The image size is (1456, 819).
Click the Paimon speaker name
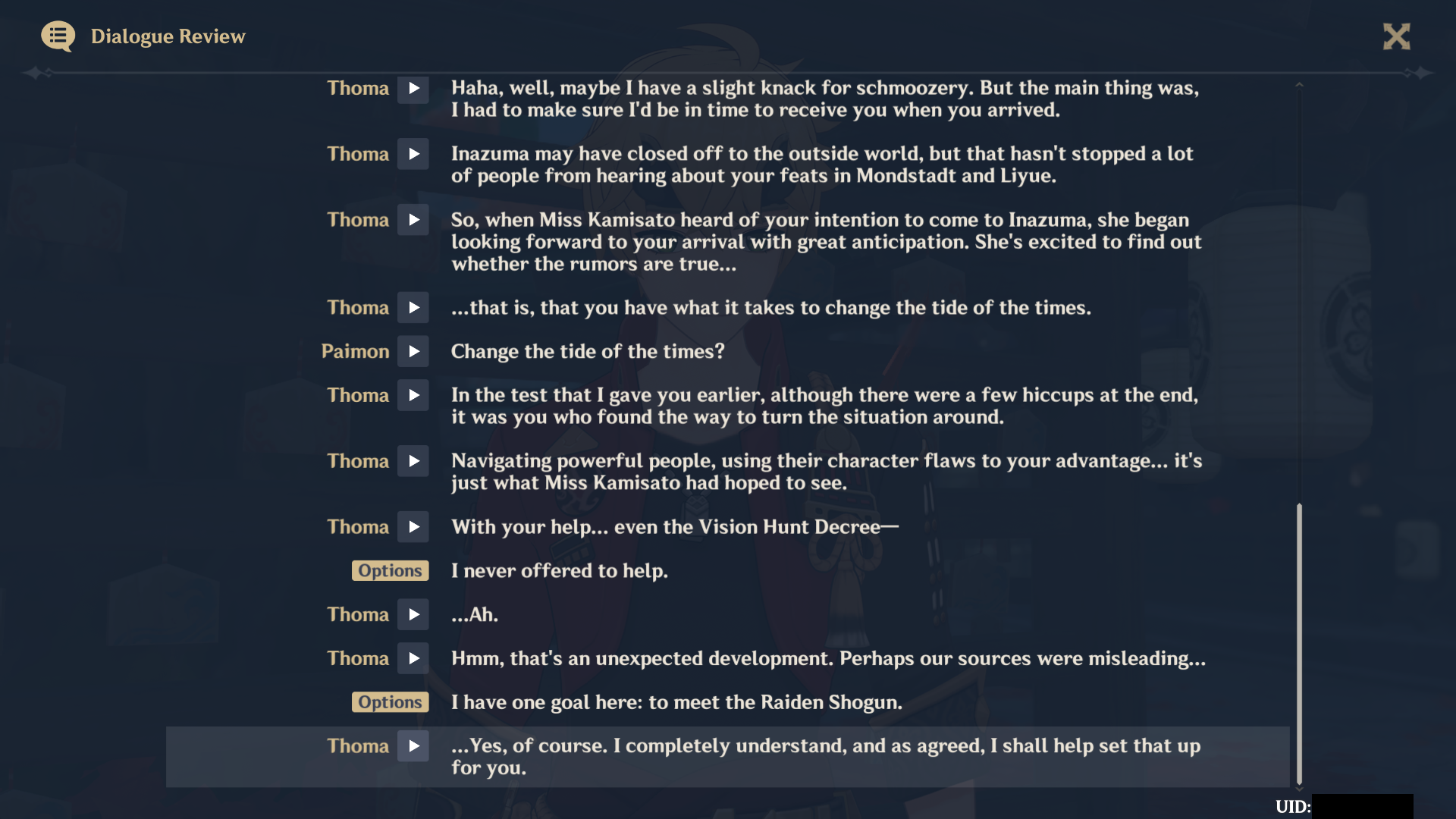click(355, 352)
